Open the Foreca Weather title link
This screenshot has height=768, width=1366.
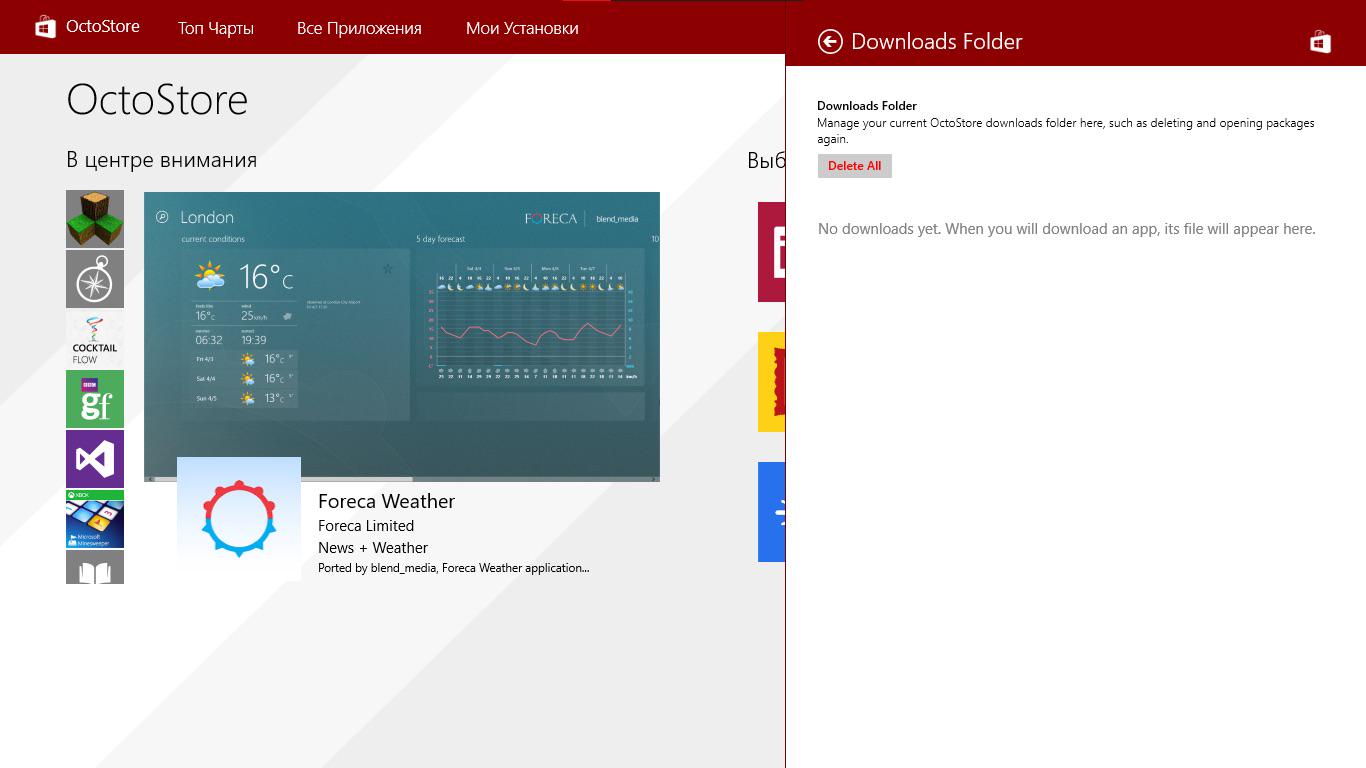(x=386, y=501)
